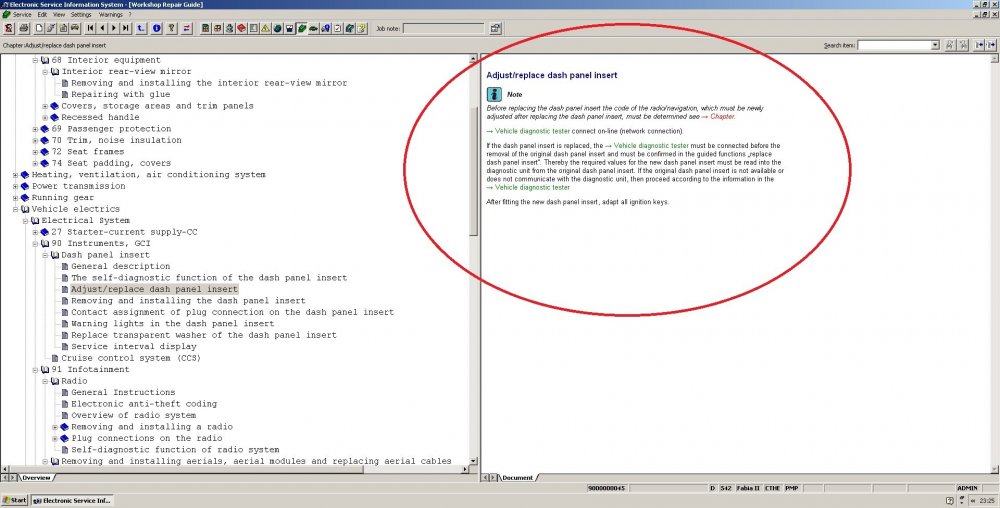Open 'Service interval display' tree item
Viewport: 1000px width, 508px height.
(x=134, y=347)
